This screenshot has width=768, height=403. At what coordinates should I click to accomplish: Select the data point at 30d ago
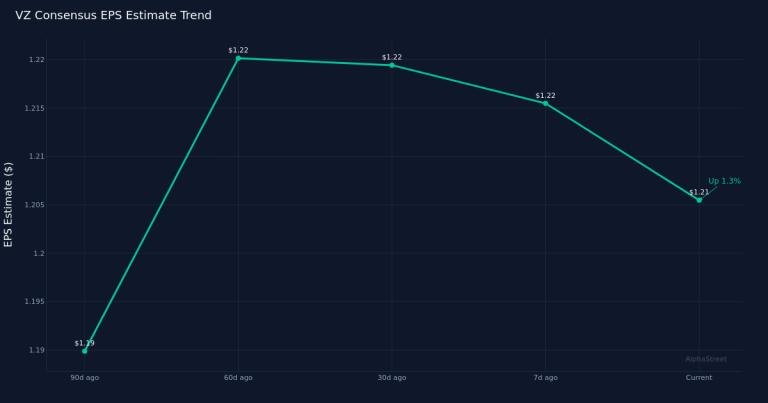392,65
